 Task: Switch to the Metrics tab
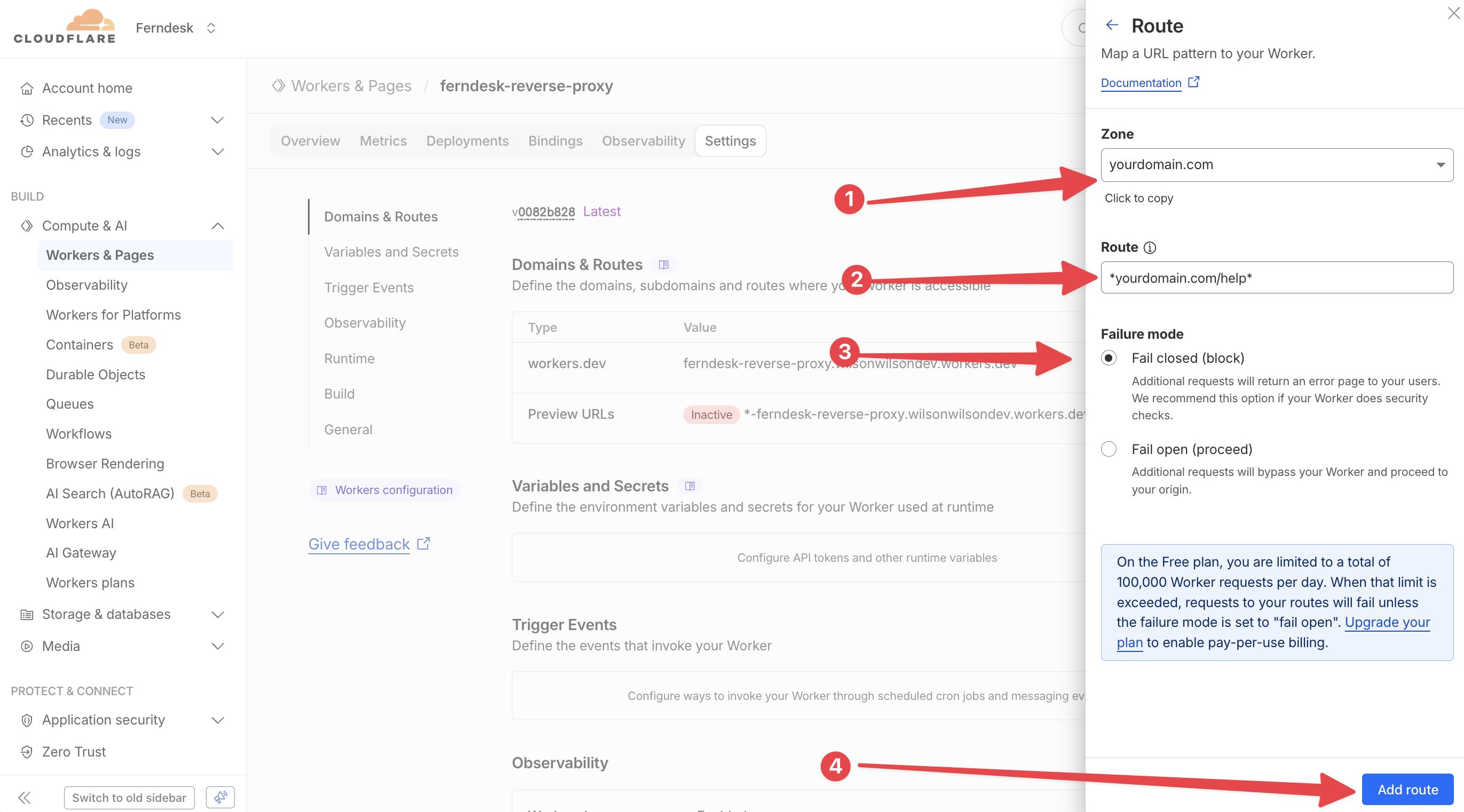[383, 140]
